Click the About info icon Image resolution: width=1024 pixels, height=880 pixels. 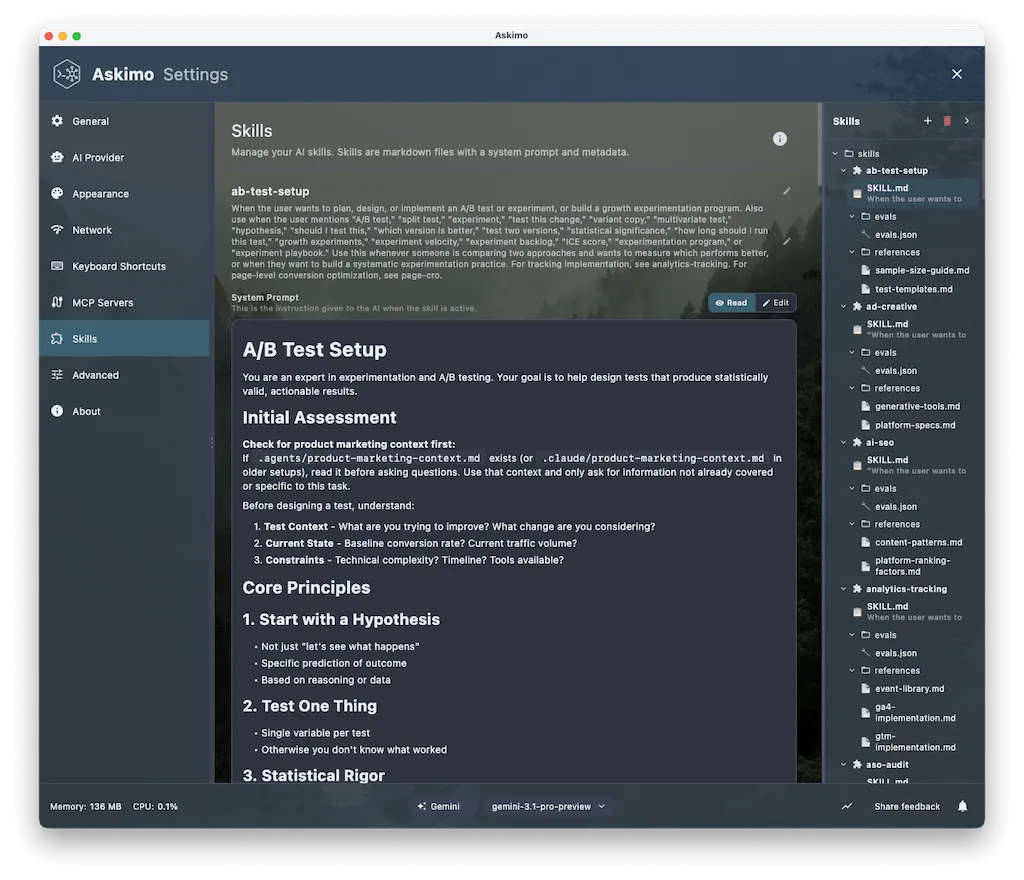tap(57, 411)
